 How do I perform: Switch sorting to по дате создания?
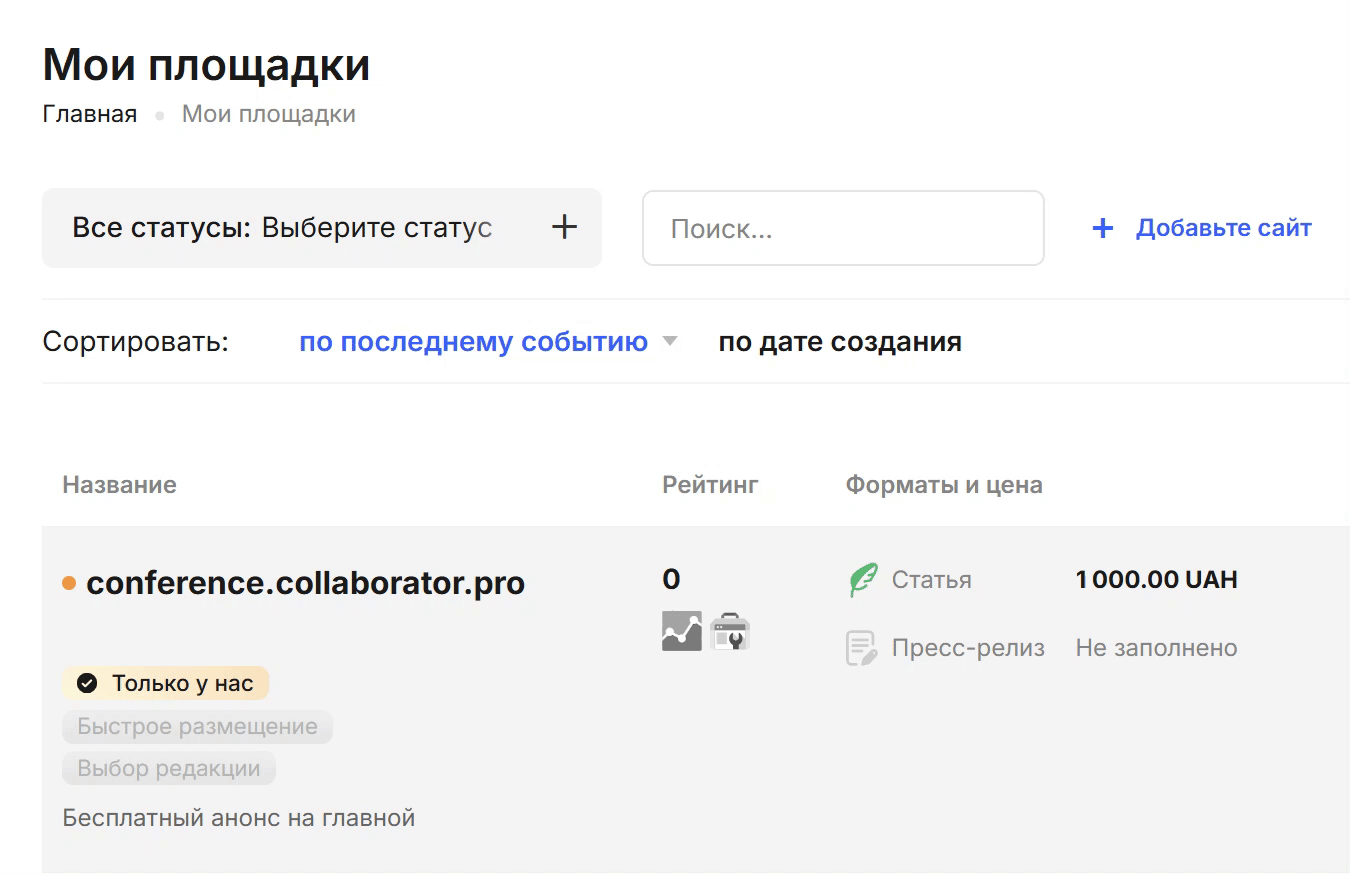(x=839, y=341)
